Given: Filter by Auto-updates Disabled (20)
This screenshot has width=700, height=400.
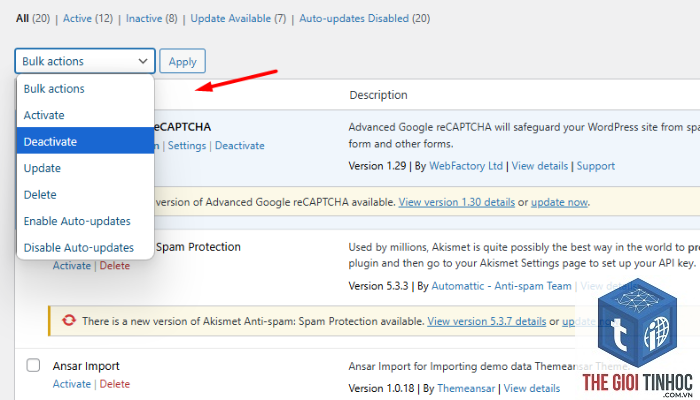Looking at the screenshot, I should [x=365, y=18].
